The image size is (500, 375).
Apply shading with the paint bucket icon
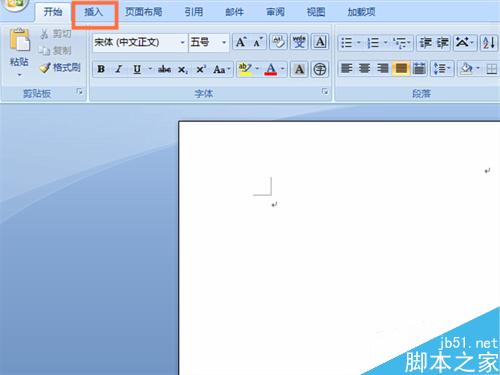click(x=466, y=69)
